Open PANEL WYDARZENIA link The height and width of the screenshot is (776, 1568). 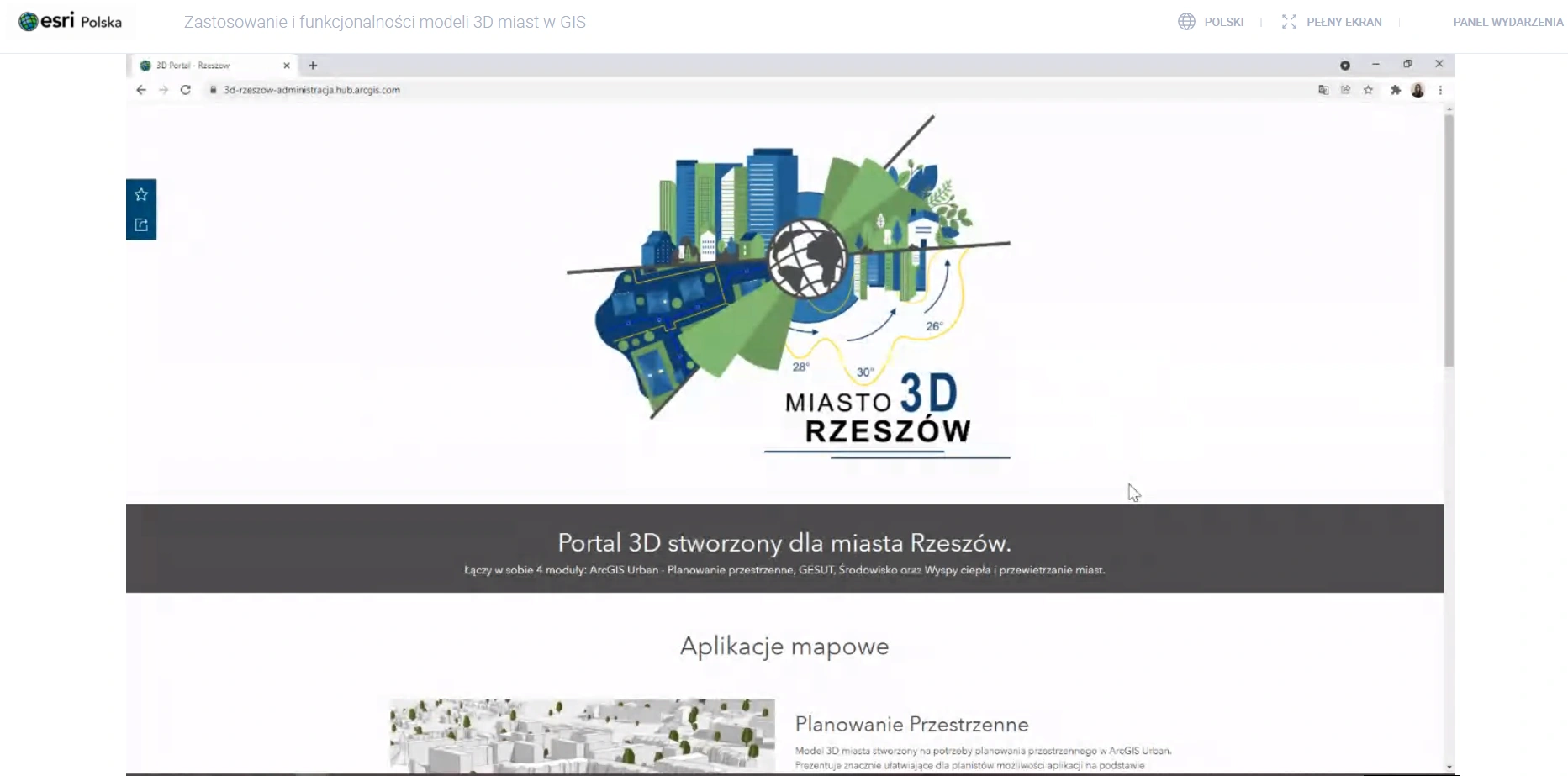(1507, 22)
